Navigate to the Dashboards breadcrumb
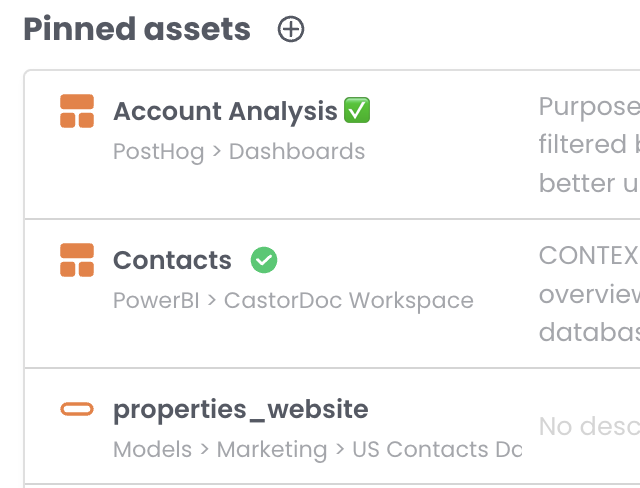640x488 pixels. [x=296, y=152]
